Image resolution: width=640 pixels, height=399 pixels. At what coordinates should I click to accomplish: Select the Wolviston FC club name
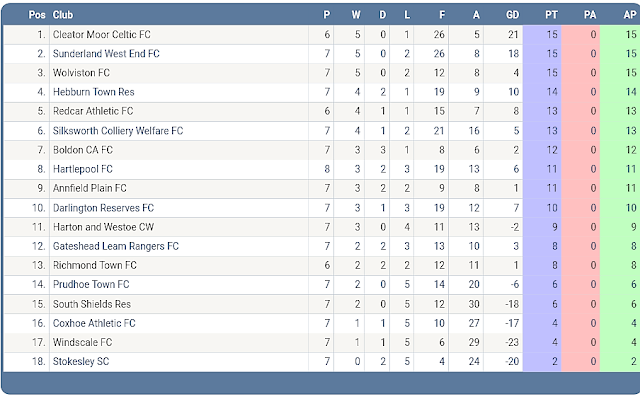pyautogui.click(x=81, y=73)
